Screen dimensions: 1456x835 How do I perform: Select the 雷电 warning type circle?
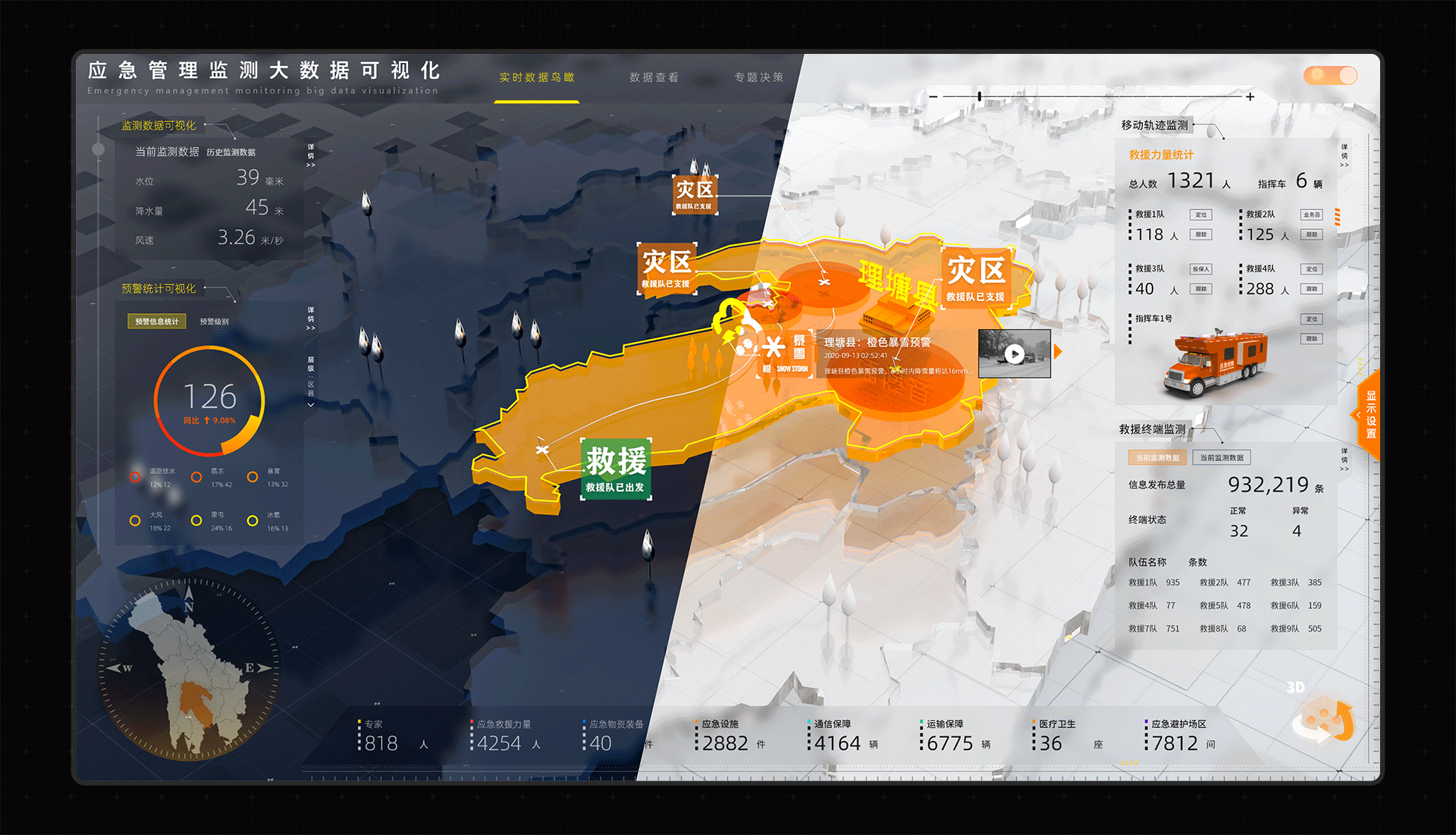click(x=196, y=520)
